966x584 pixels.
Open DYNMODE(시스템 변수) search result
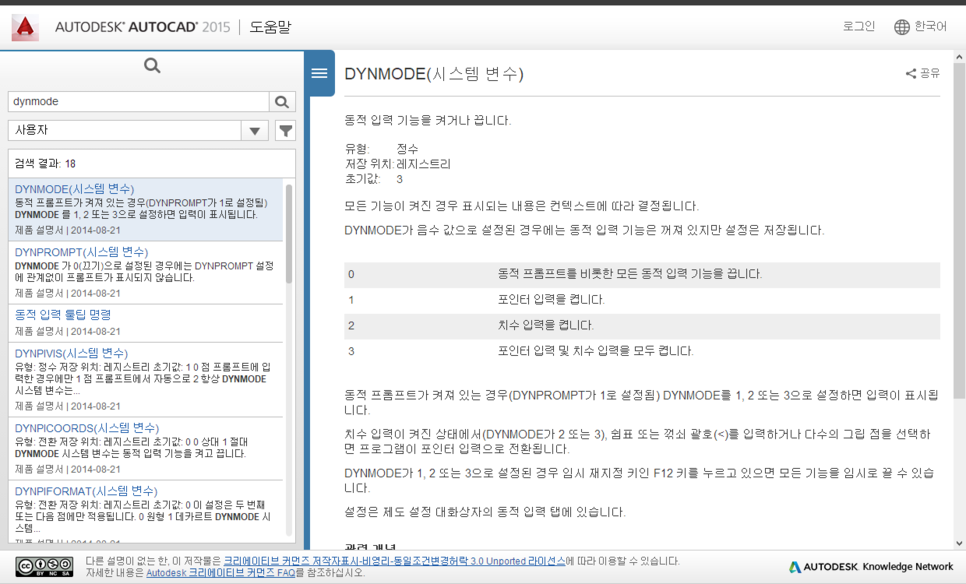pos(75,189)
